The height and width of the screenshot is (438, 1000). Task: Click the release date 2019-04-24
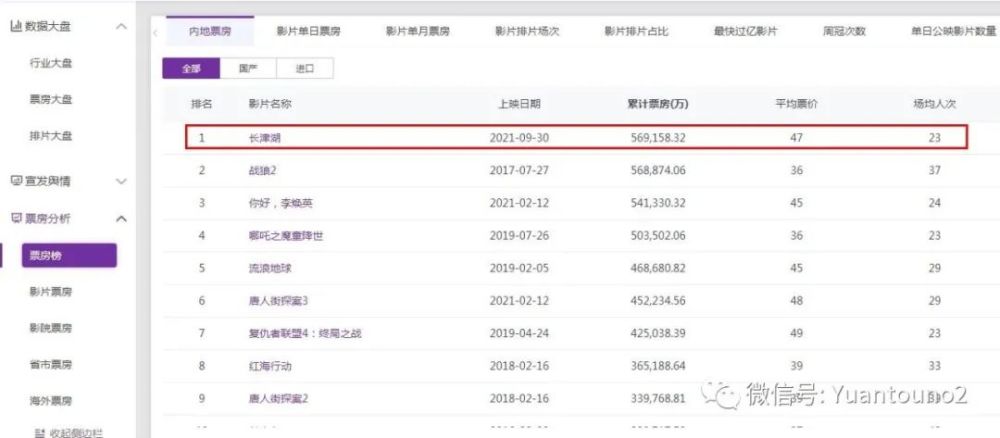click(519, 333)
